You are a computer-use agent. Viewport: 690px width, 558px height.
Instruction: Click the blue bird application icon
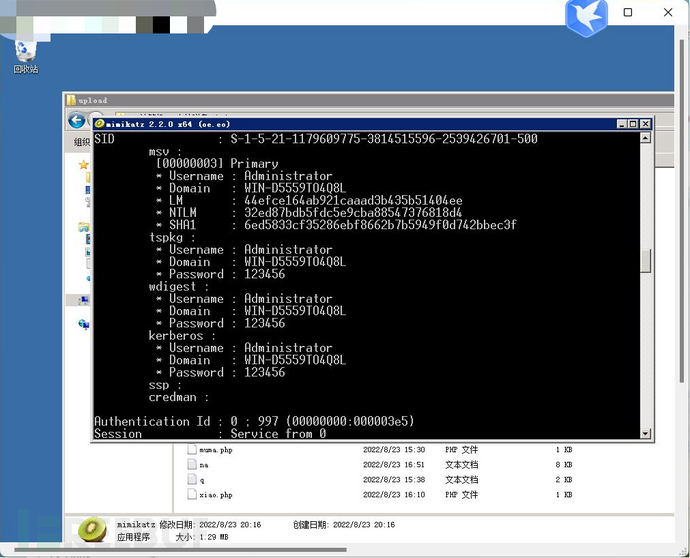[x=587, y=17]
